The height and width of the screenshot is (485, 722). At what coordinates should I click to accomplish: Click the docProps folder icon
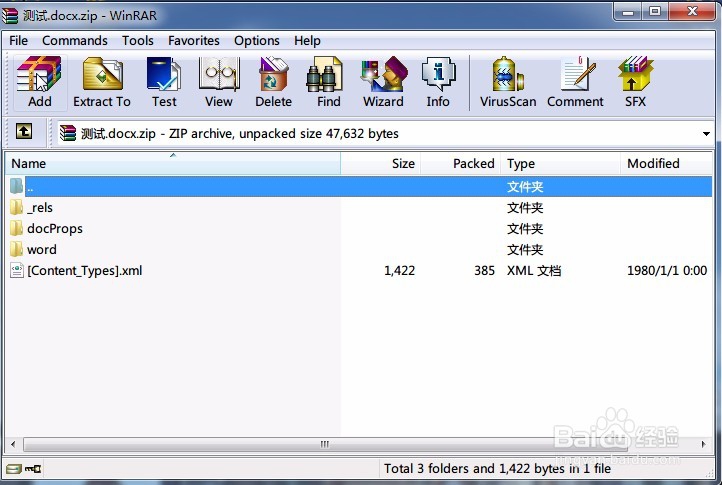point(16,228)
